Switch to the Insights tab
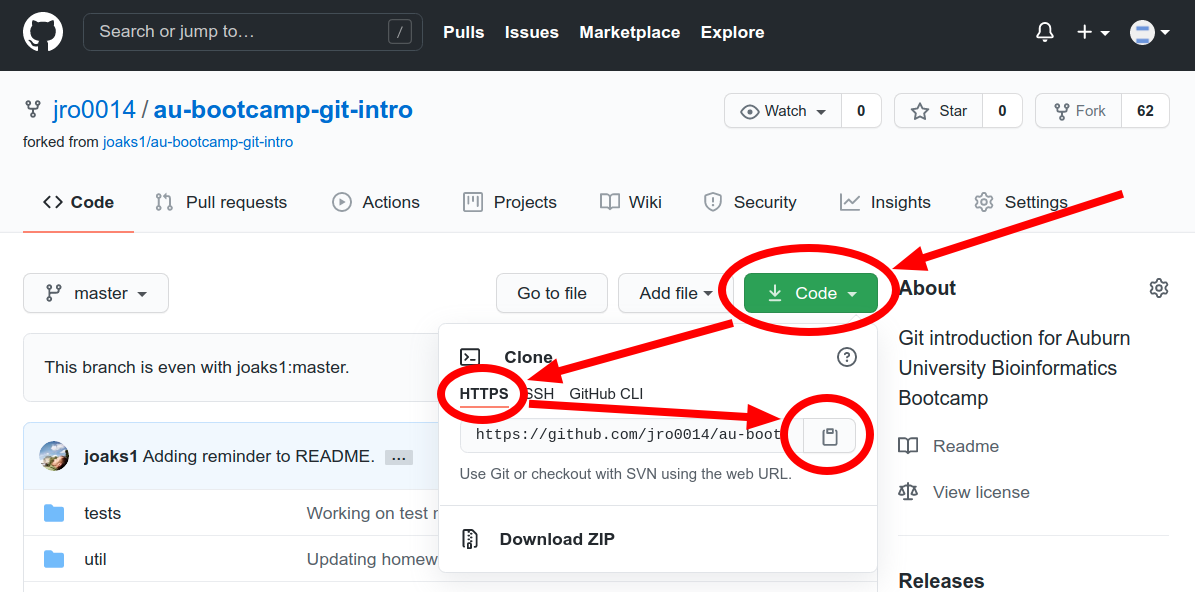Screen dimensions: 1195x592 point(885,202)
